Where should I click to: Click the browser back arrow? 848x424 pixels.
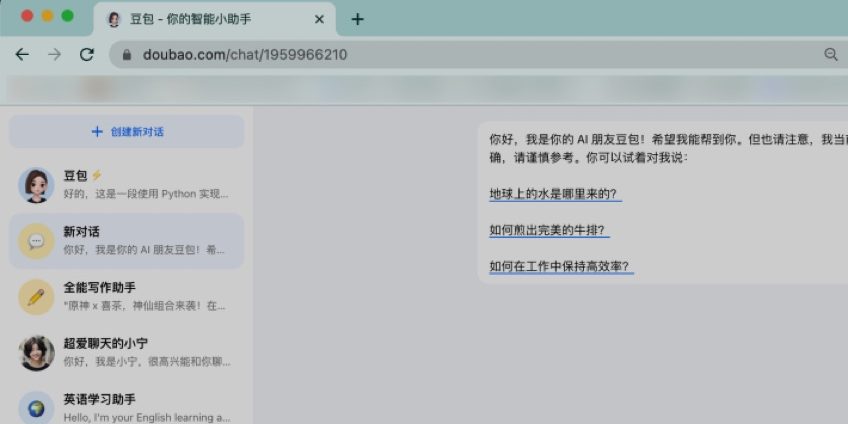coord(22,55)
